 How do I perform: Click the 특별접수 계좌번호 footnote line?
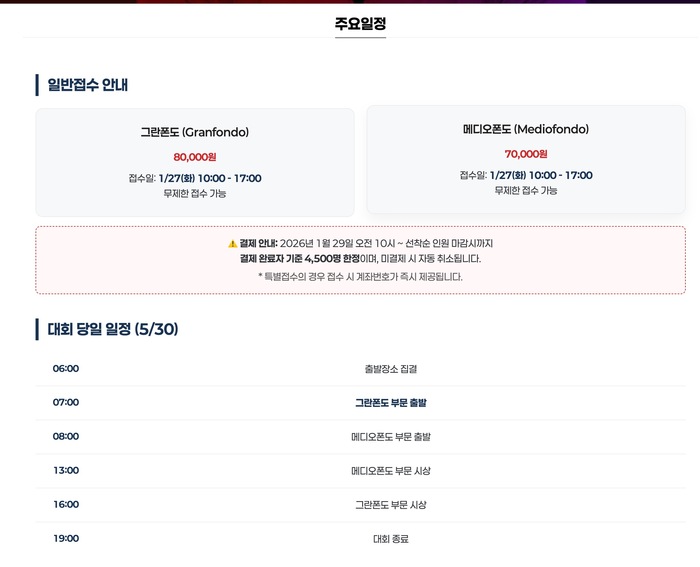(360, 277)
